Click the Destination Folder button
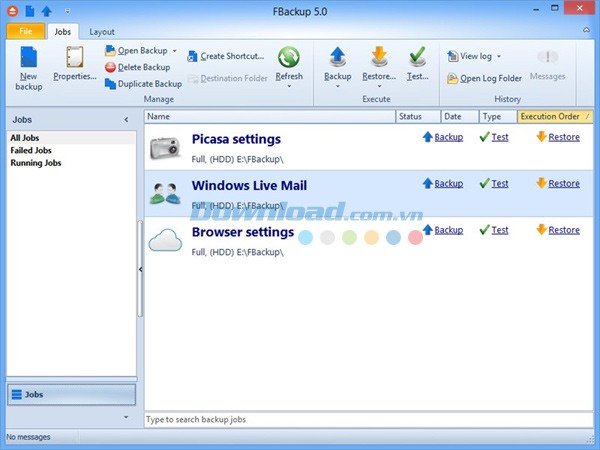 227,78
